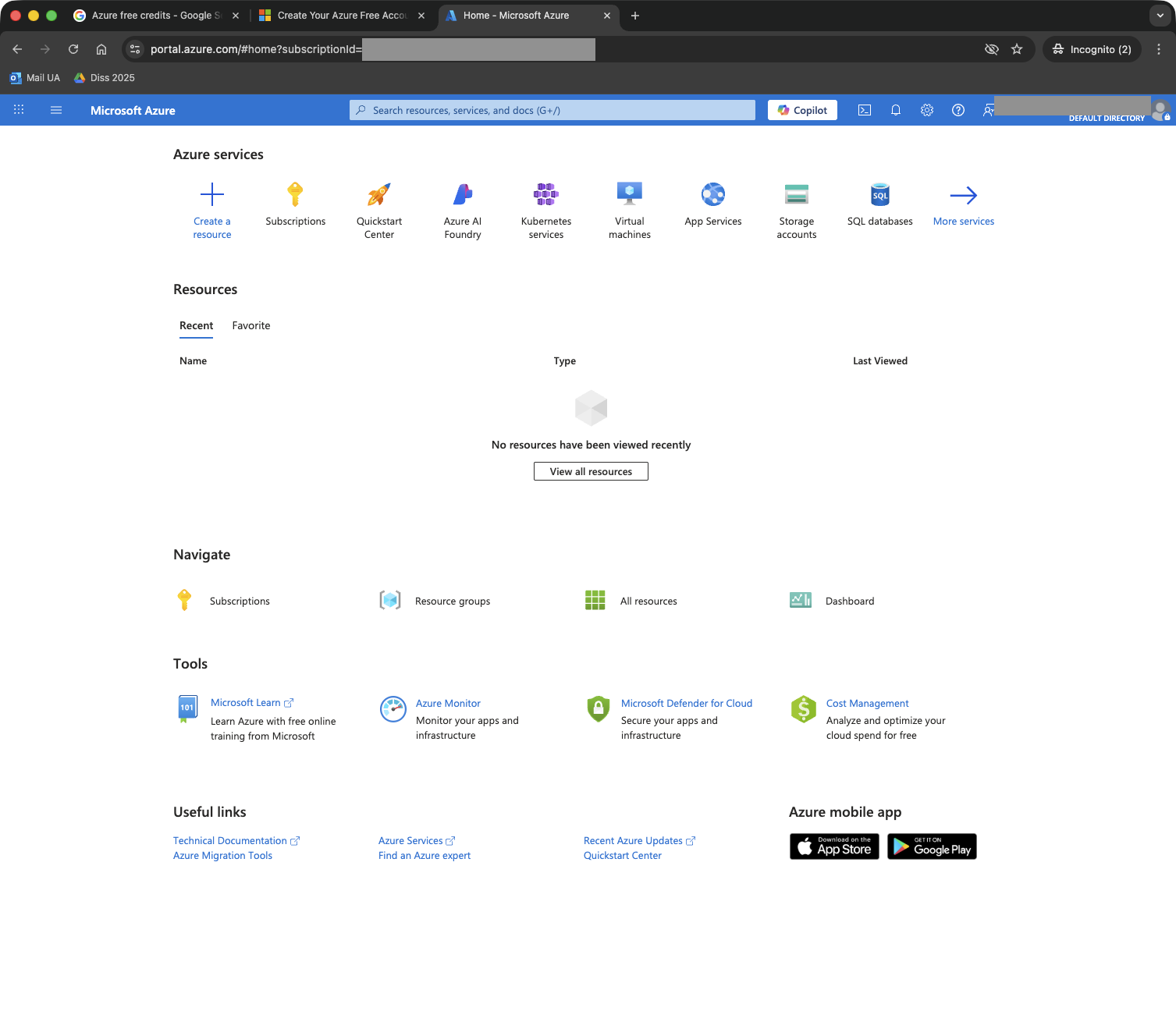Open Storage accounts service icon
This screenshot has width=1176, height=1029.
[797, 194]
